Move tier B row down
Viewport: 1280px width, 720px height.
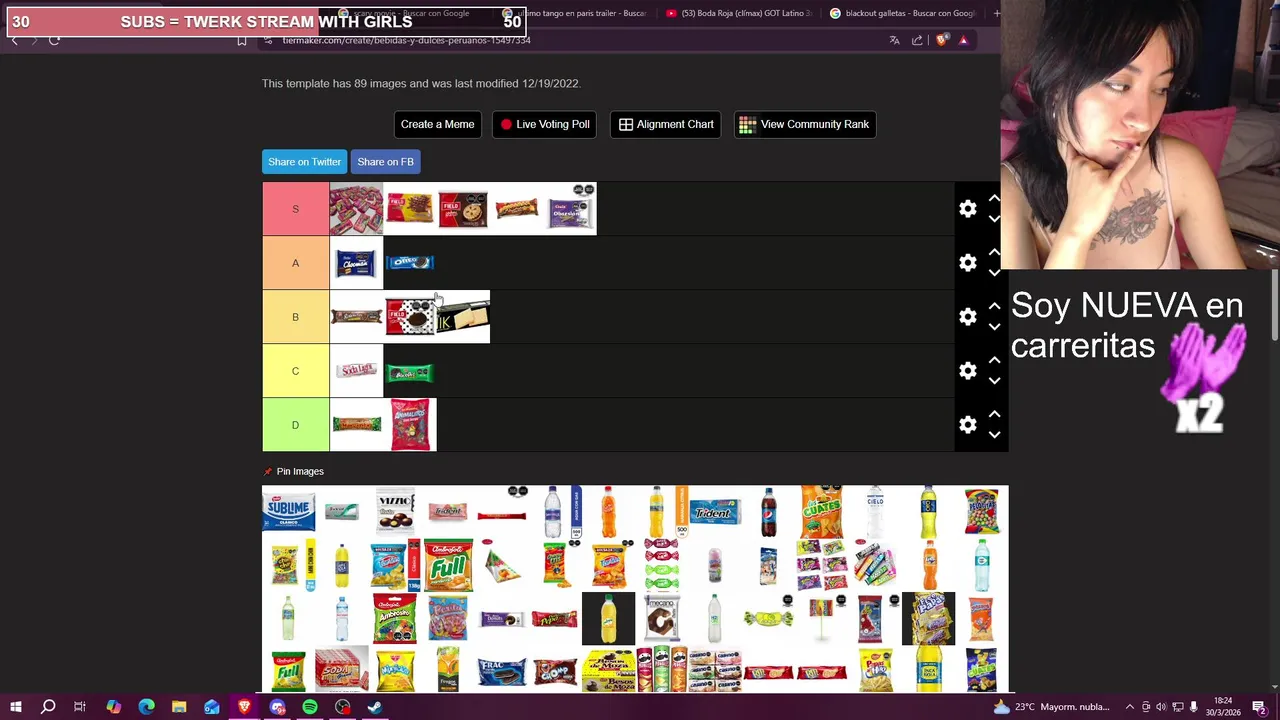pyautogui.click(x=994, y=327)
